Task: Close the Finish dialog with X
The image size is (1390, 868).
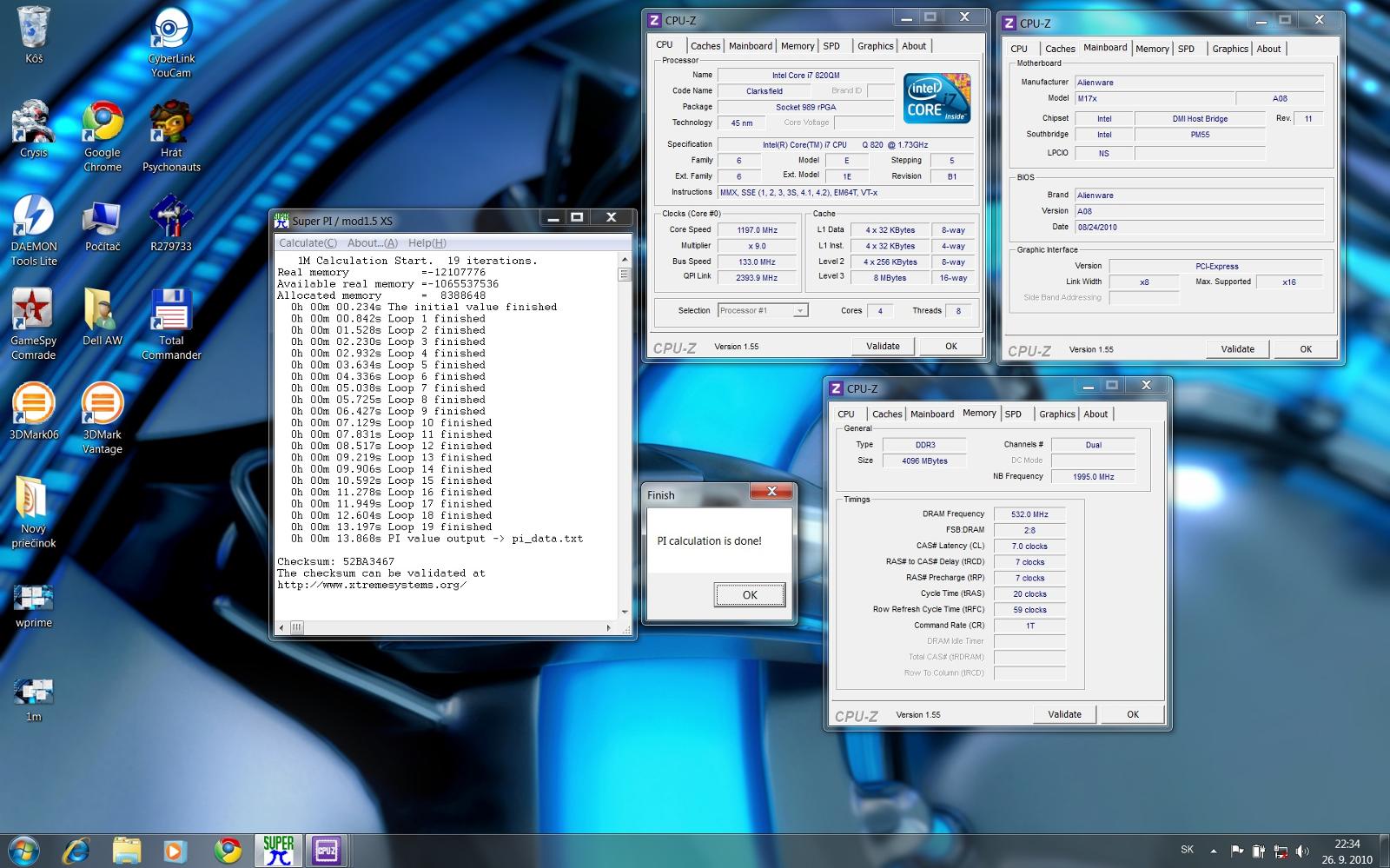Action: [x=771, y=492]
